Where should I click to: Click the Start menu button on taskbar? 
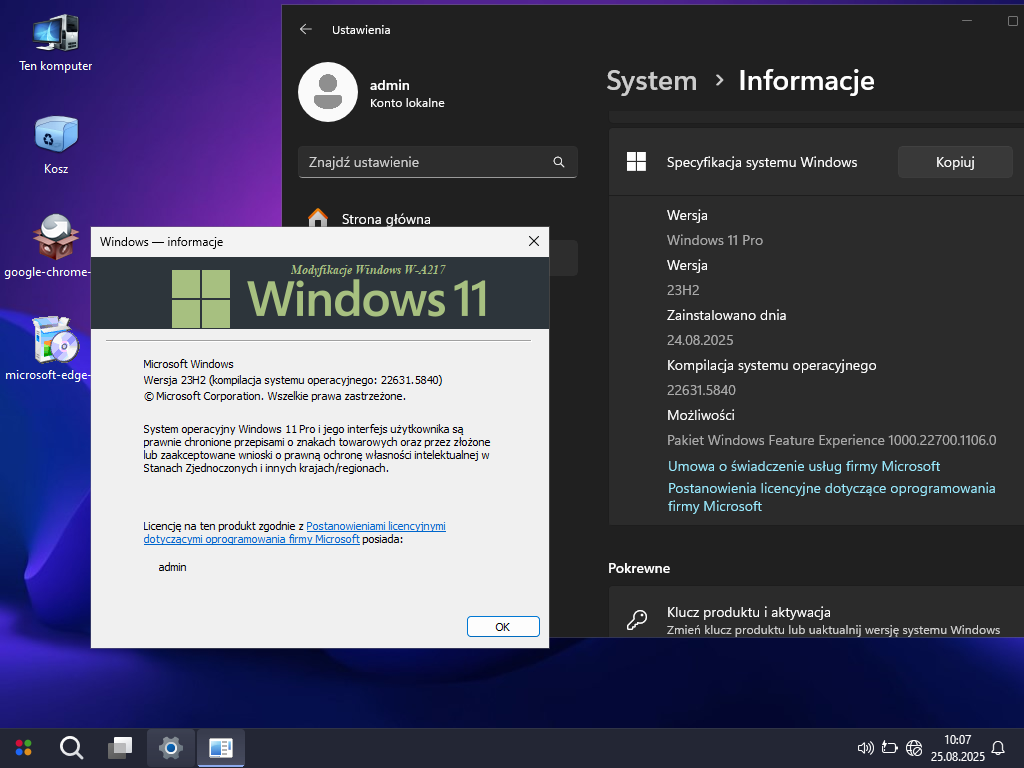pyautogui.click(x=23, y=747)
